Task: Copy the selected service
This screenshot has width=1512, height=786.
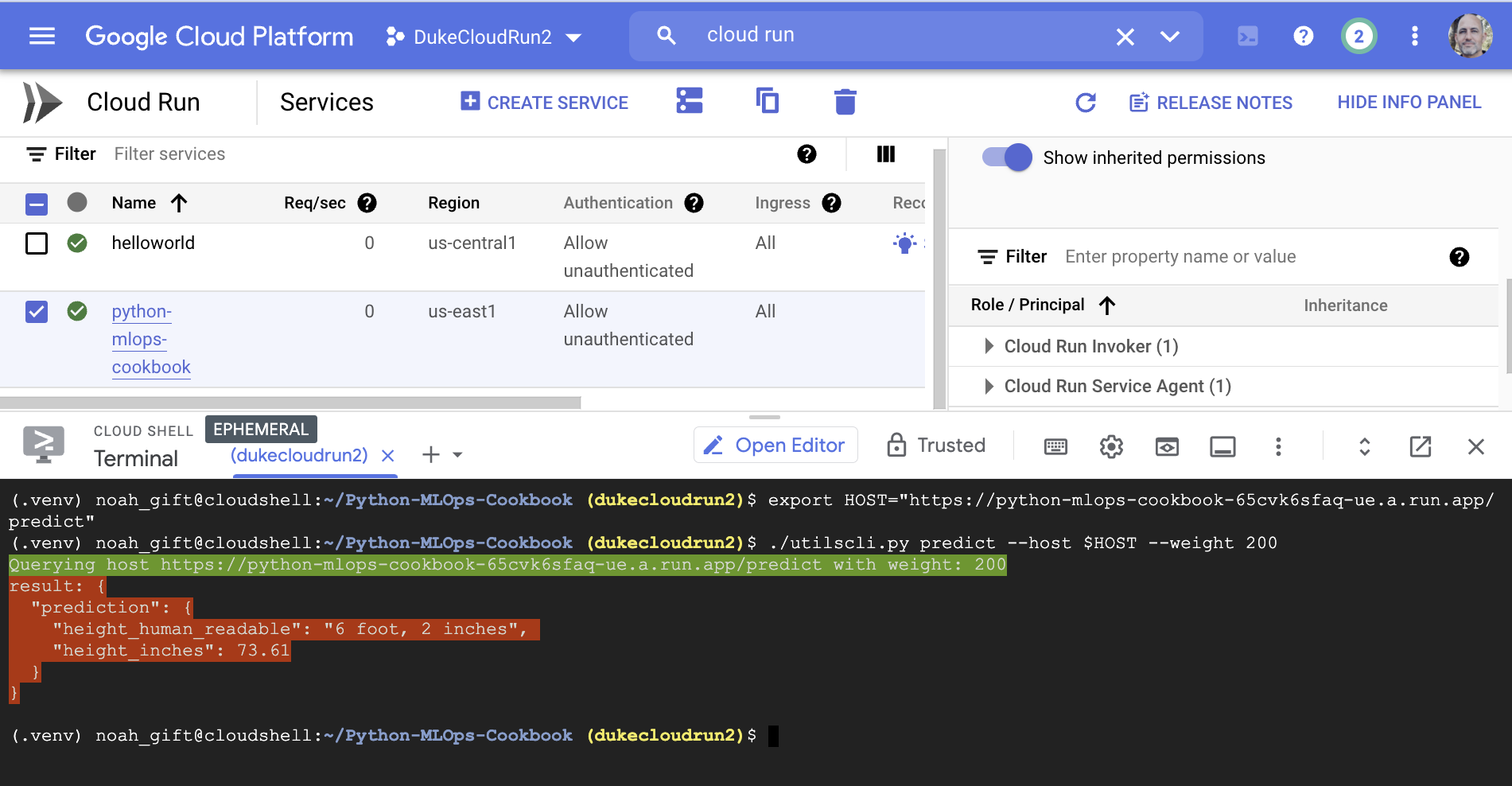Action: coord(767,101)
